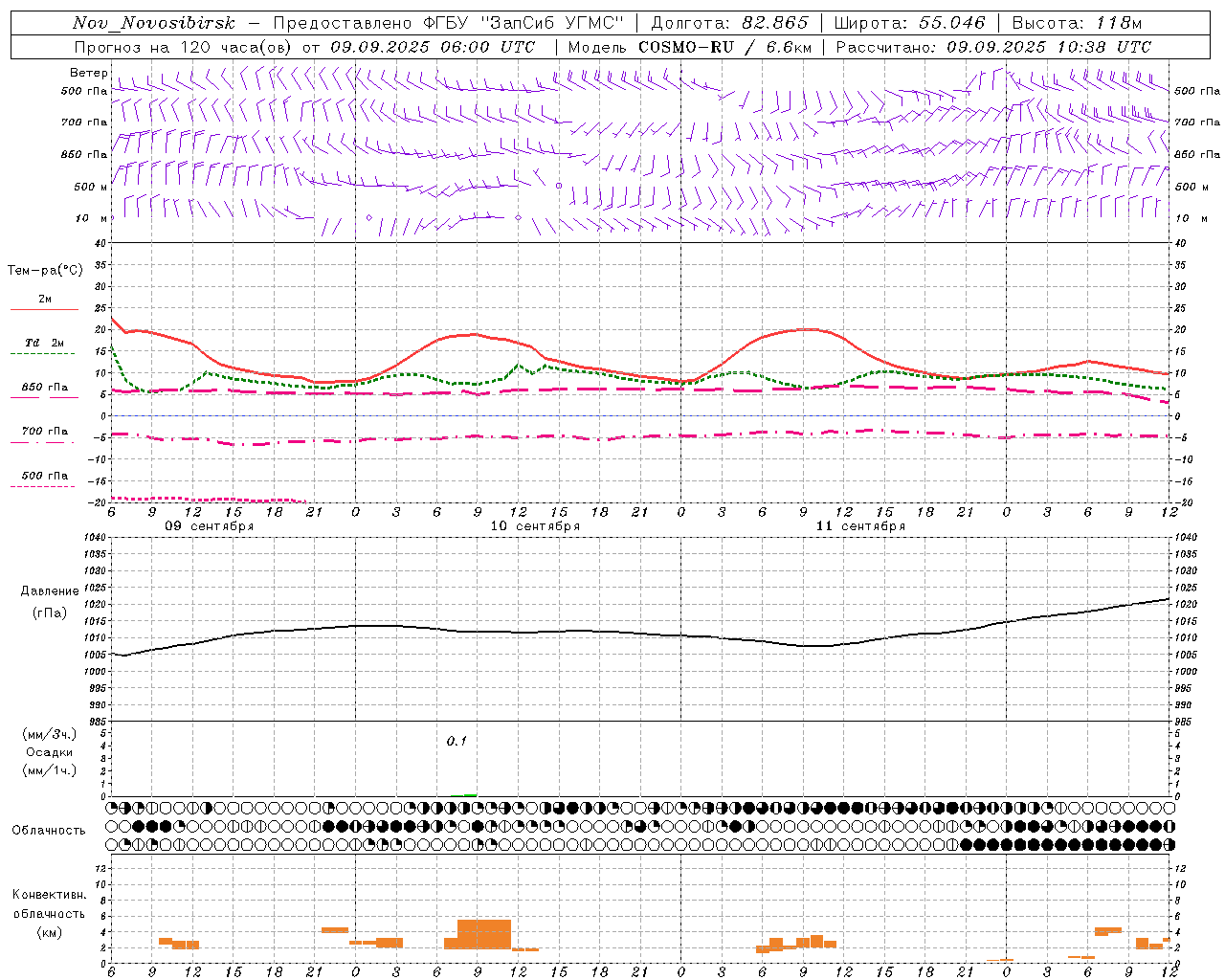
Task: Click the '0.1' precipitation value
Action: coord(457,742)
